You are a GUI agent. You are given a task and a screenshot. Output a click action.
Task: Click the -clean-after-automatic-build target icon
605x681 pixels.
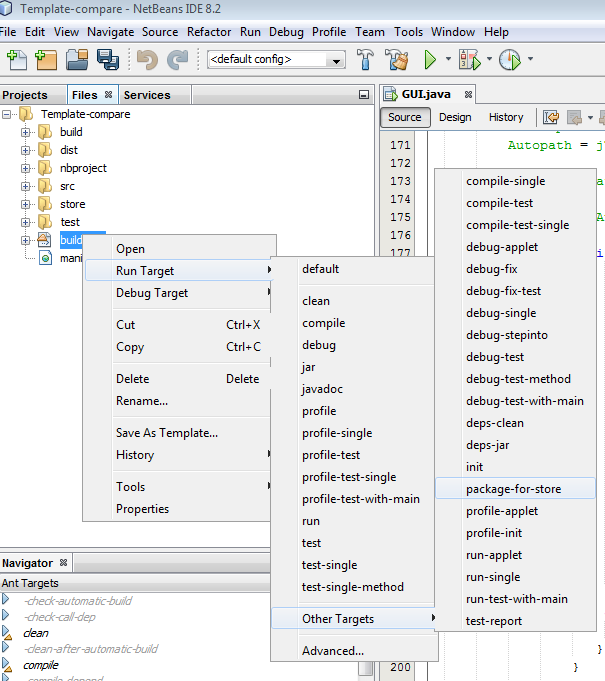click(5, 648)
